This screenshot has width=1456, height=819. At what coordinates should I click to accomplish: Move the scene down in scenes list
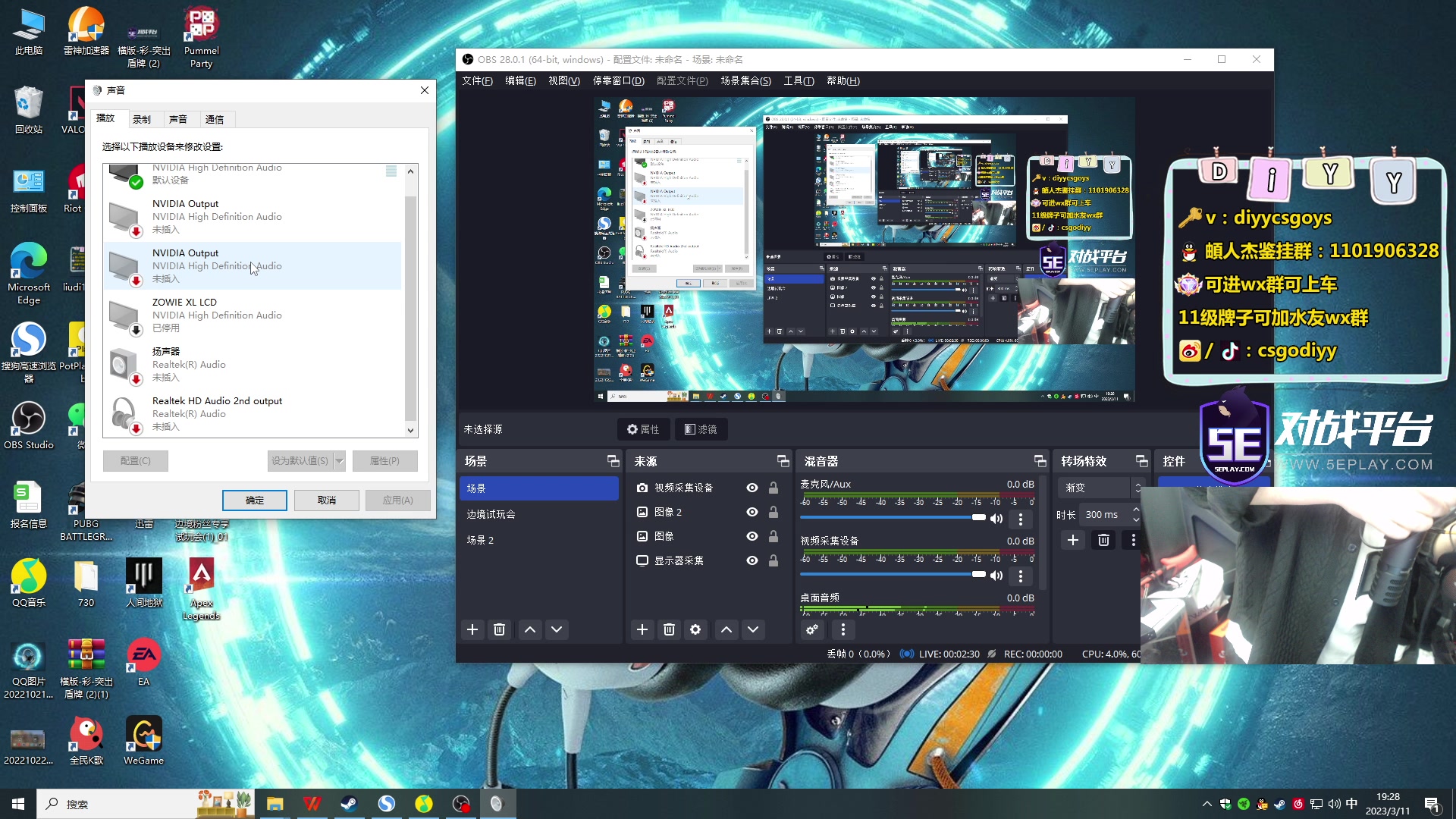click(557, 629)
